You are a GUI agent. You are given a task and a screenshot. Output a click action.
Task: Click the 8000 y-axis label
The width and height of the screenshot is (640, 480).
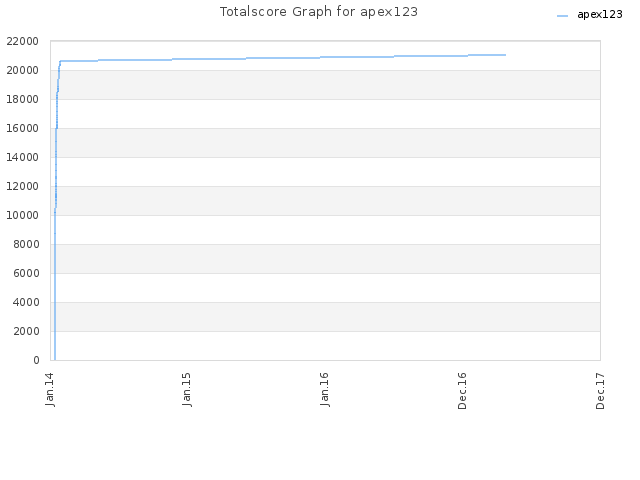tap(26, 244)
